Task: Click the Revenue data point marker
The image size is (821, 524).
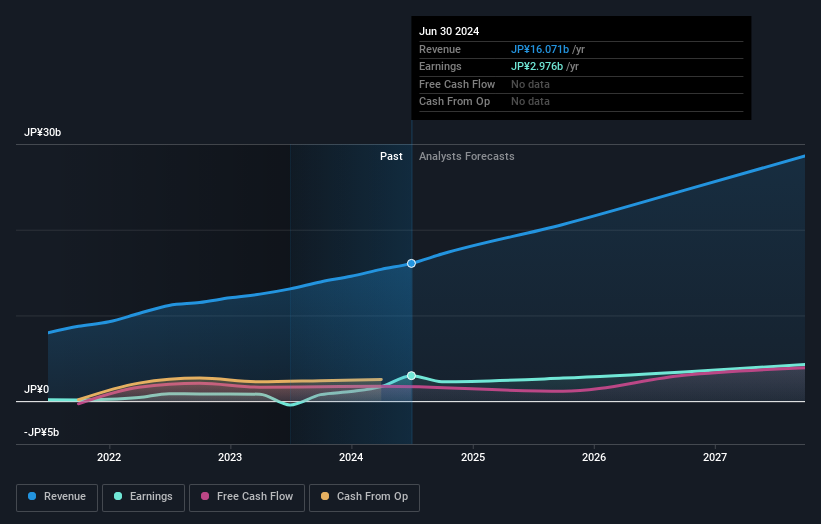Action: [412, 263]
